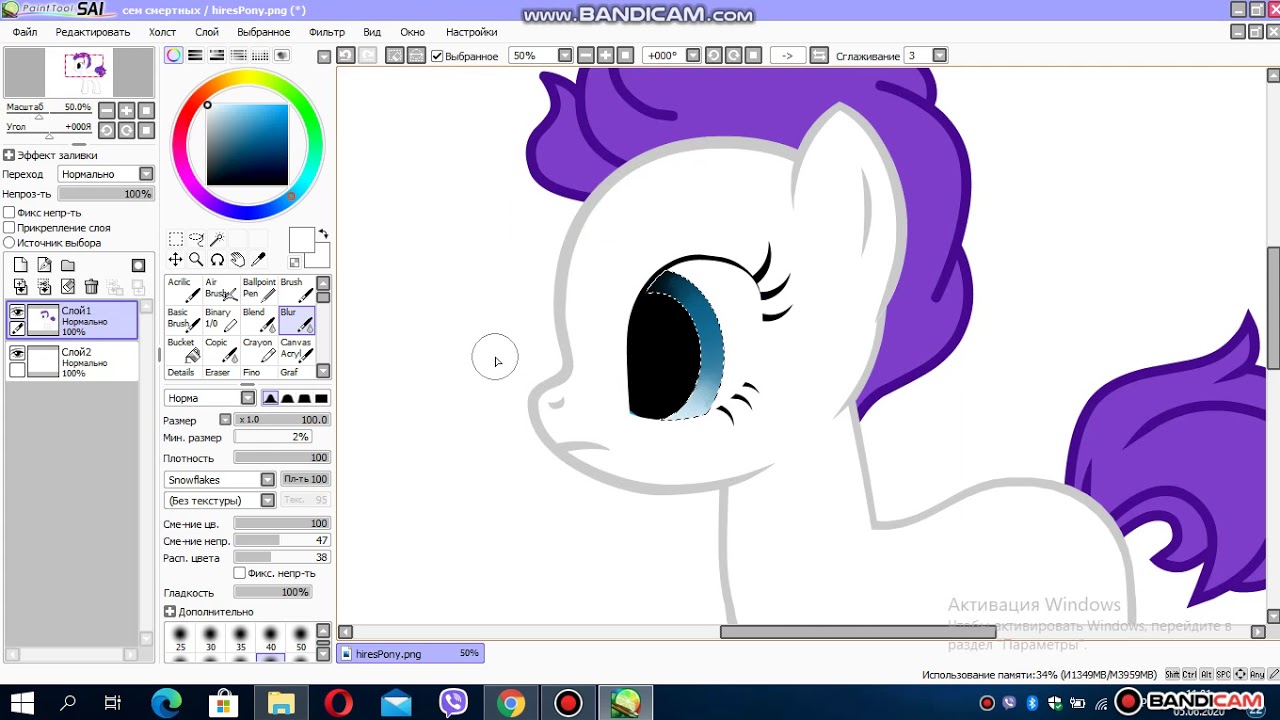Hide layer Слой1 via eye icon

[x=17, y=312]
